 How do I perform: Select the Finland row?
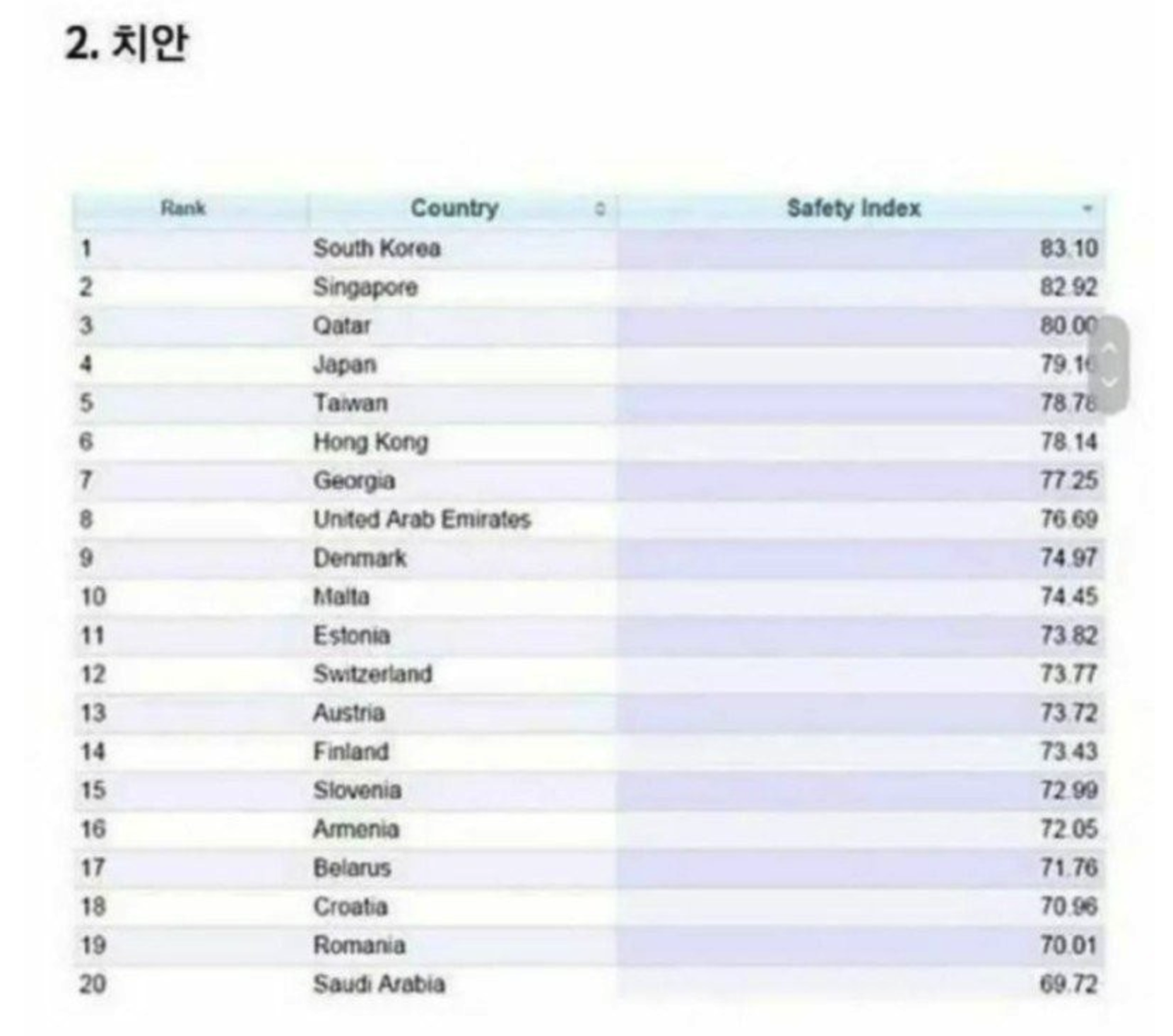pos(589,752)
